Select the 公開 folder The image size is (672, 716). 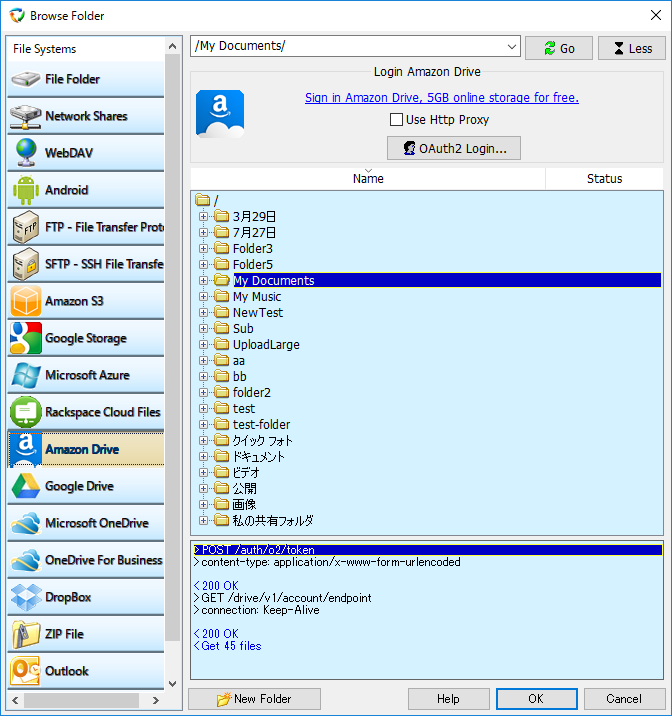tap(245, 488)
